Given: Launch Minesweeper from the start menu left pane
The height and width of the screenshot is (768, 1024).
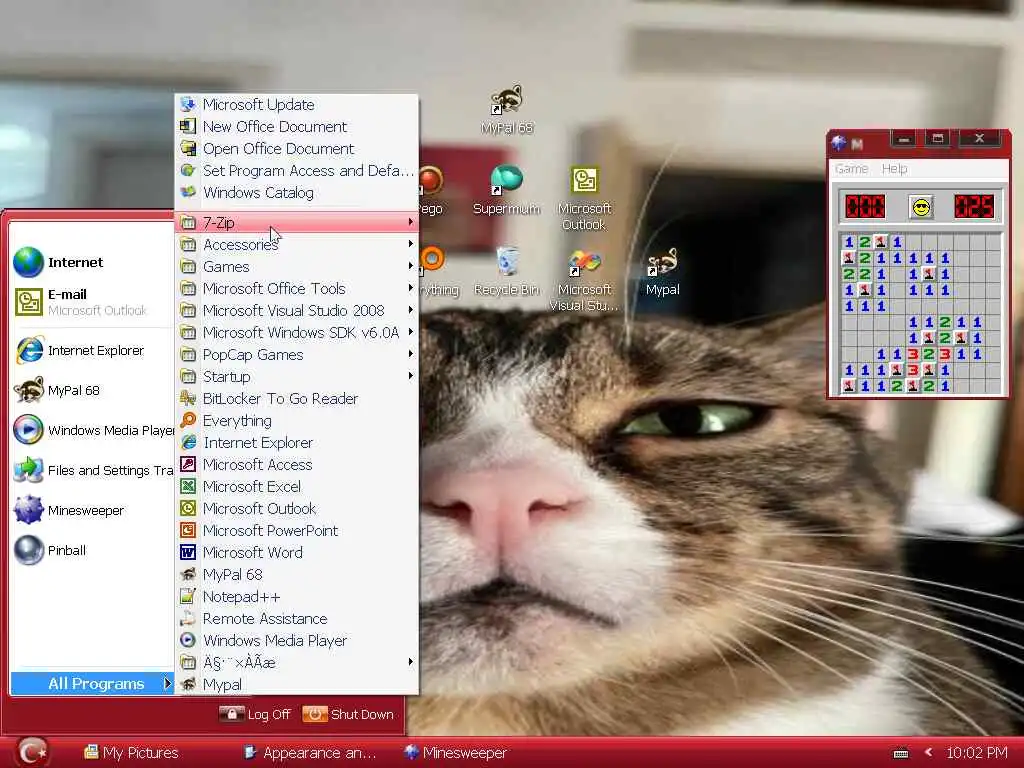Looking at the screenshot, I should click(x=91, y=511).
